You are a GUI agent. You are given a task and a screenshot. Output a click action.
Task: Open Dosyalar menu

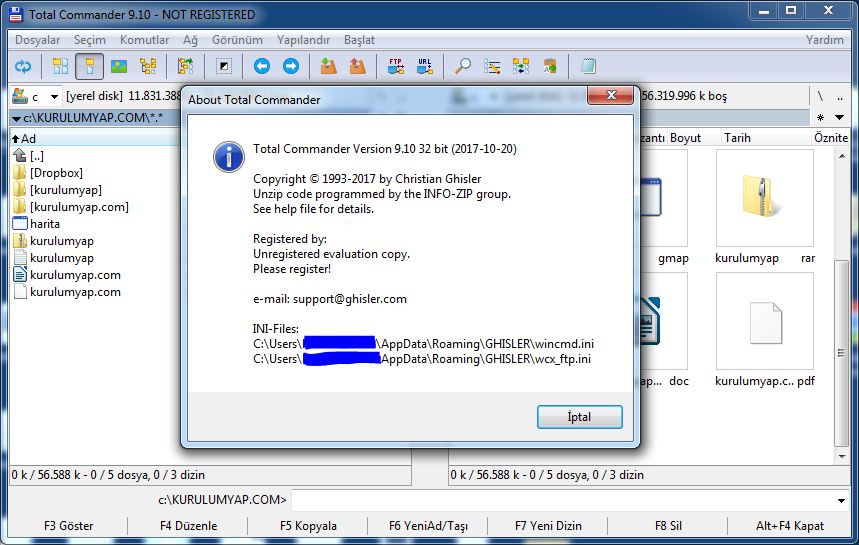(x=37, y=40)
